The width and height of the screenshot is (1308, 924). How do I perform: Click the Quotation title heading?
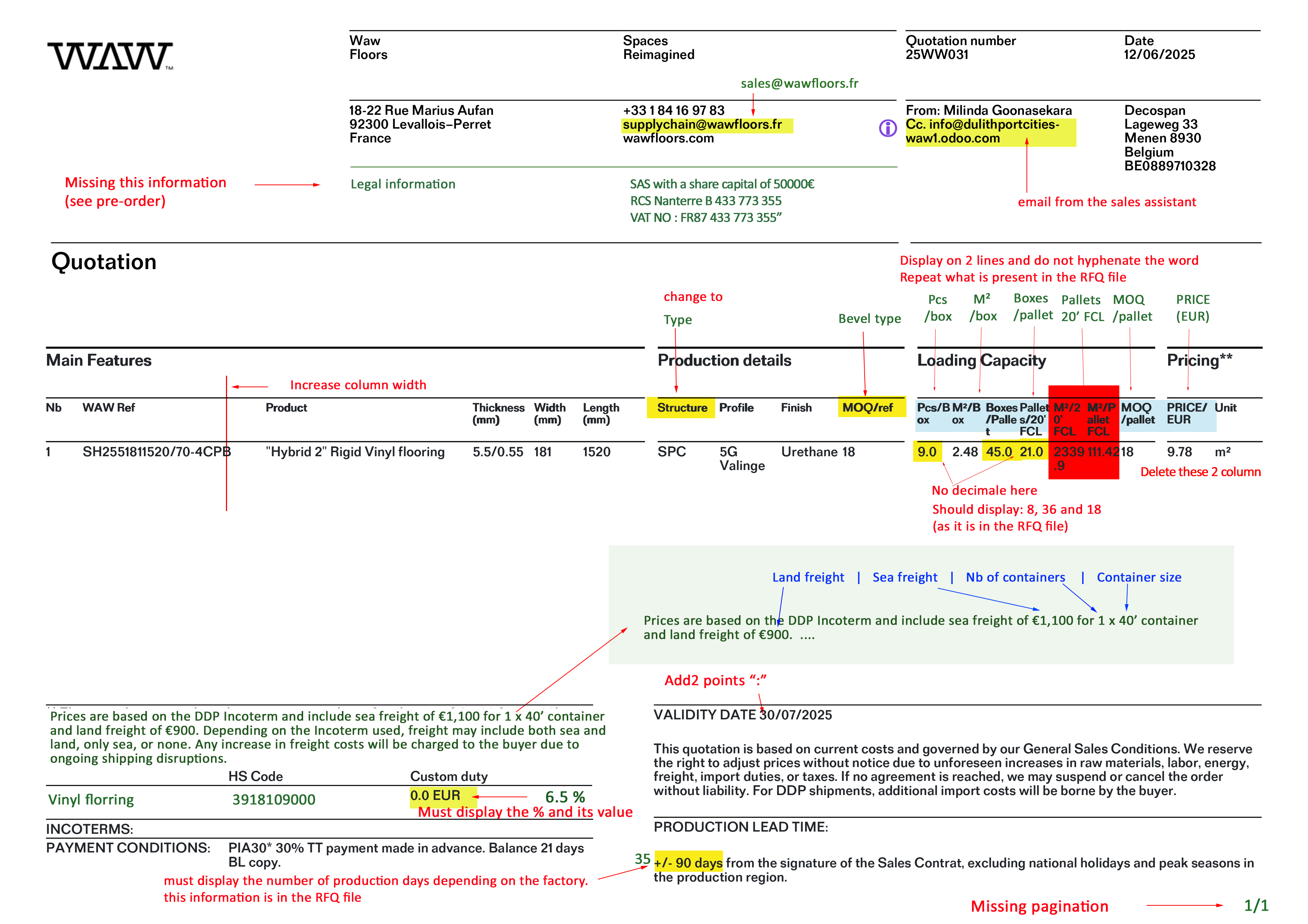tap(104, 262)
